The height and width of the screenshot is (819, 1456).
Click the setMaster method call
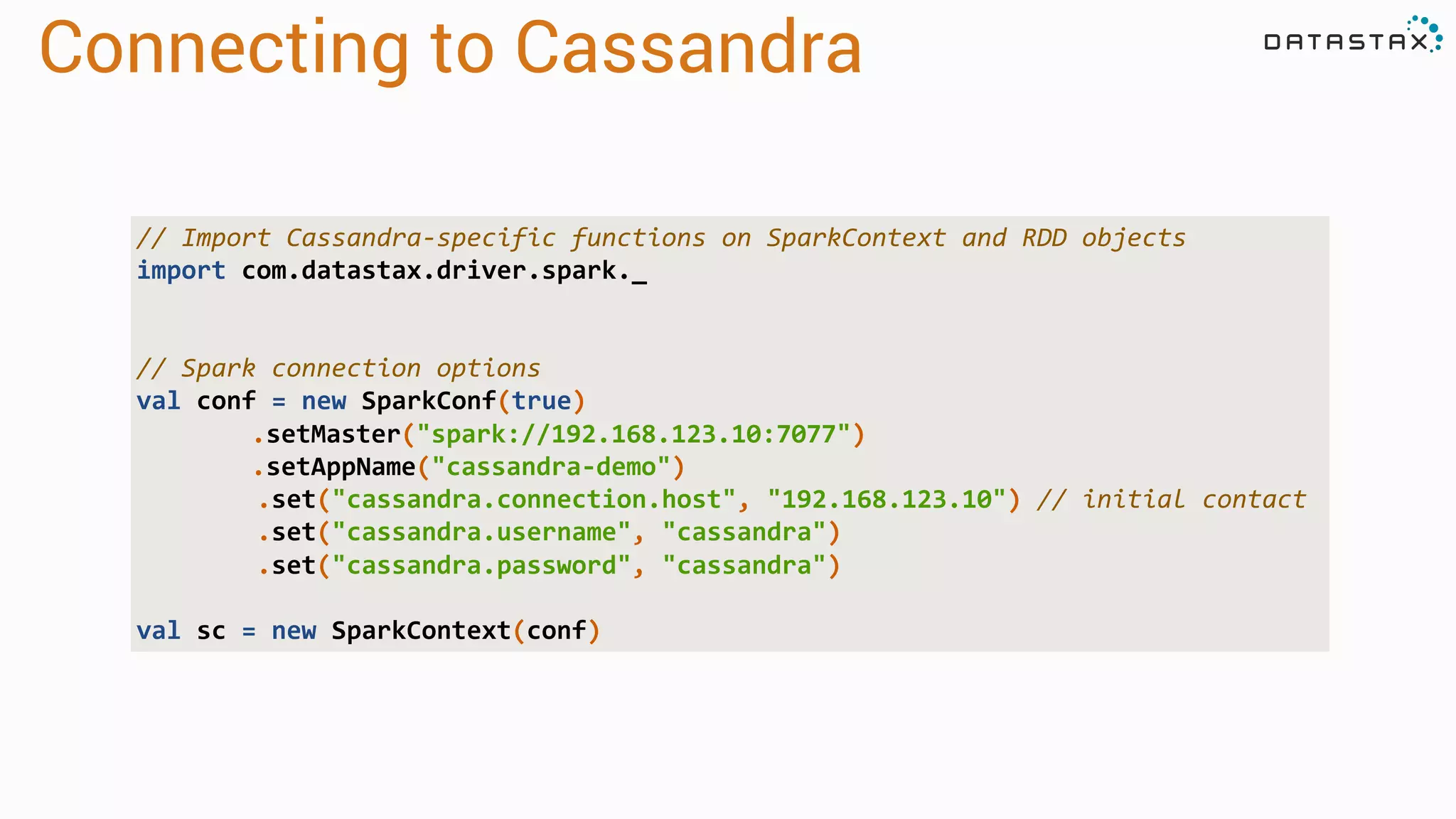pyautogui.click(x=333, y=434)
